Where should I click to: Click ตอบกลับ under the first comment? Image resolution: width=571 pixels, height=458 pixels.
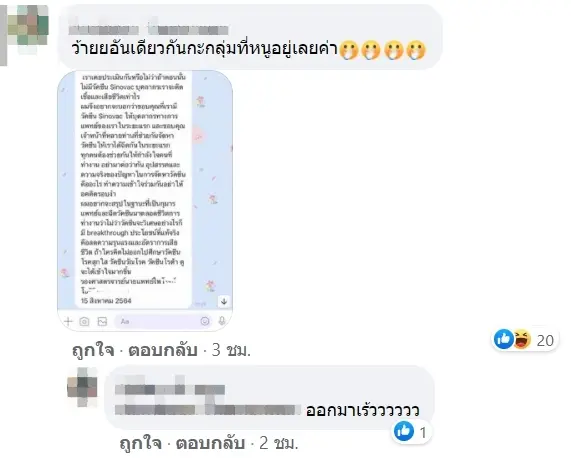[x=163, y=350]
